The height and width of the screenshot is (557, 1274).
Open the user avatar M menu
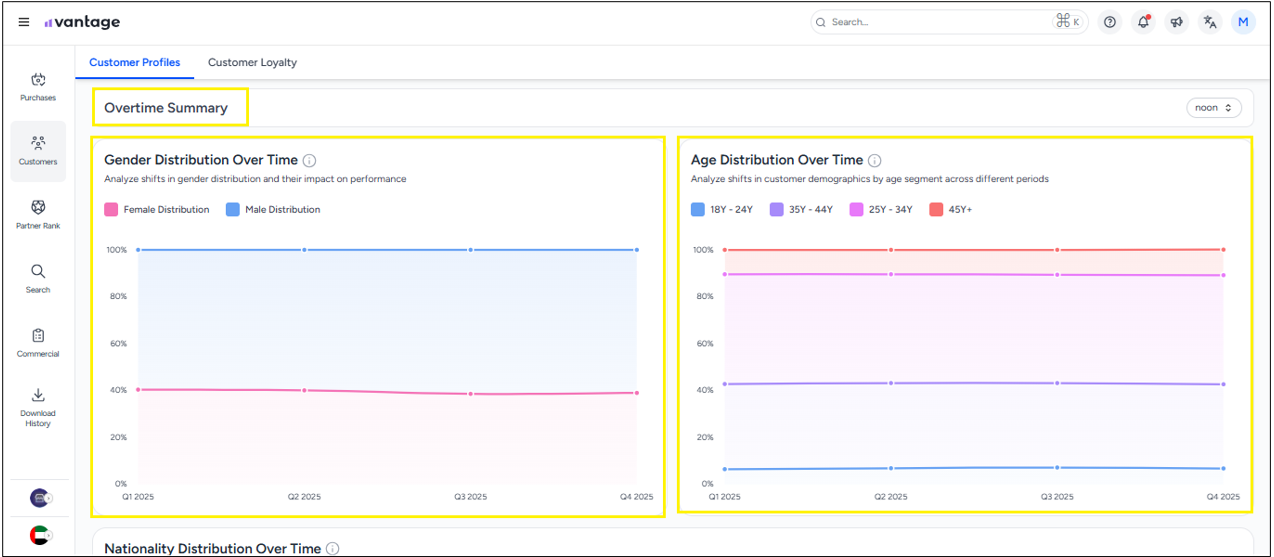click(1243, 22)
